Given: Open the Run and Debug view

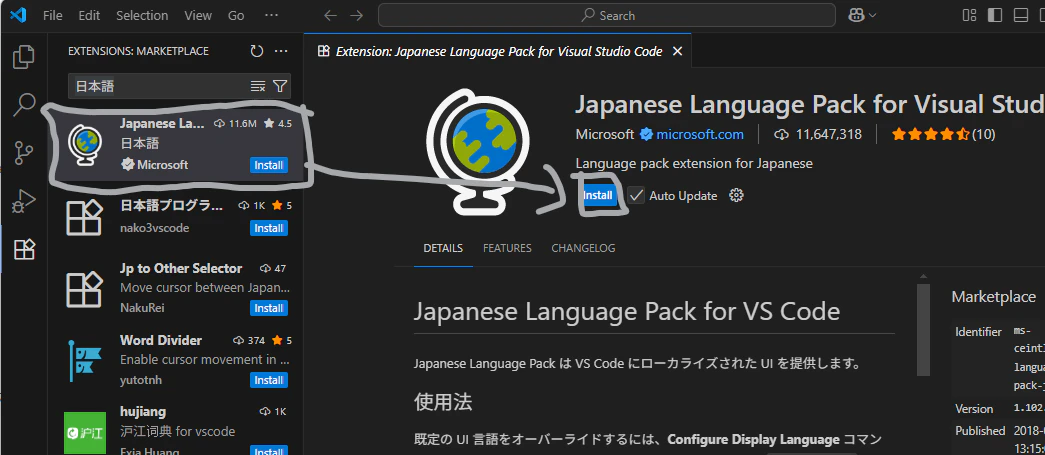Looking at the screenshot, I should 24,201.
